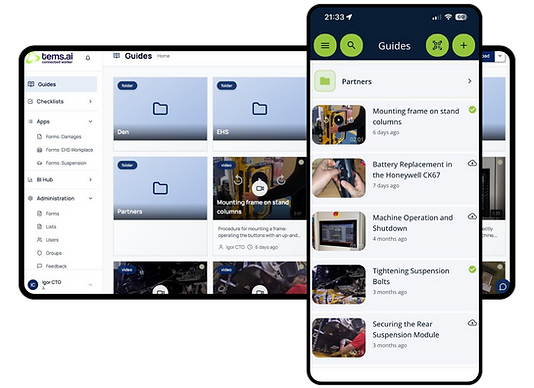Click the Tightening Suspension Bolts thumbnail
Image resolution: width=534 pixels, height=388 pixels.
339,284
